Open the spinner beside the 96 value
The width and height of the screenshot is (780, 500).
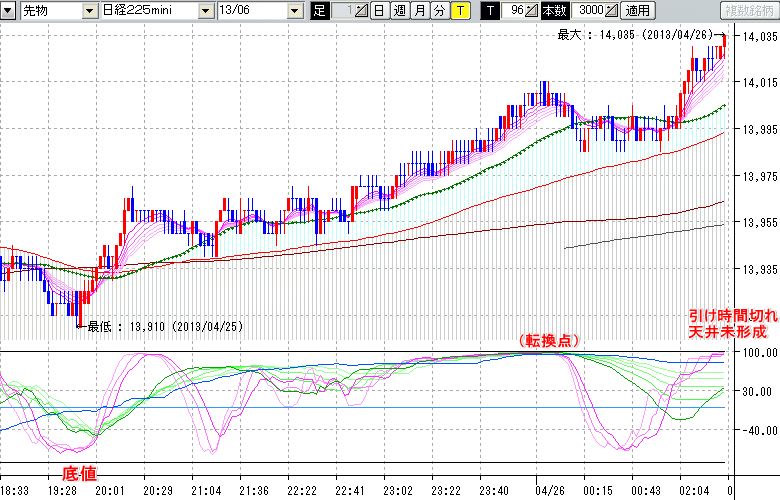(x=532, y=11)
